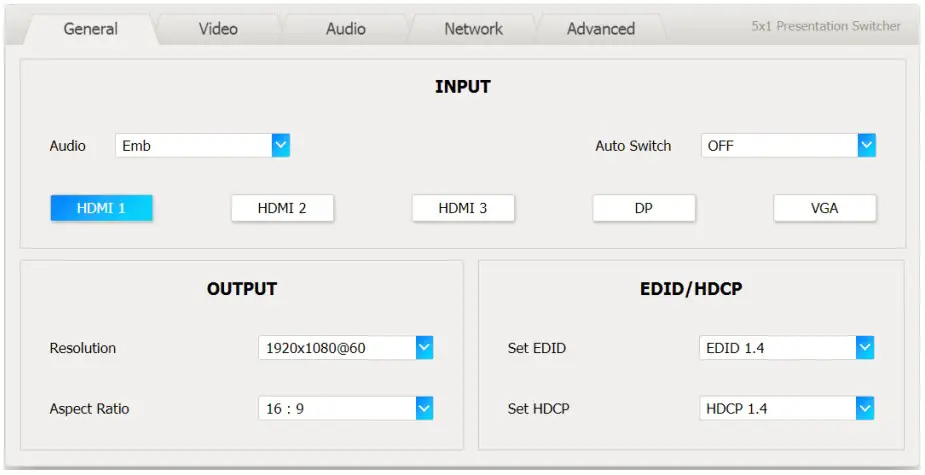Switch to the Video tab

[x=218, y=29]
